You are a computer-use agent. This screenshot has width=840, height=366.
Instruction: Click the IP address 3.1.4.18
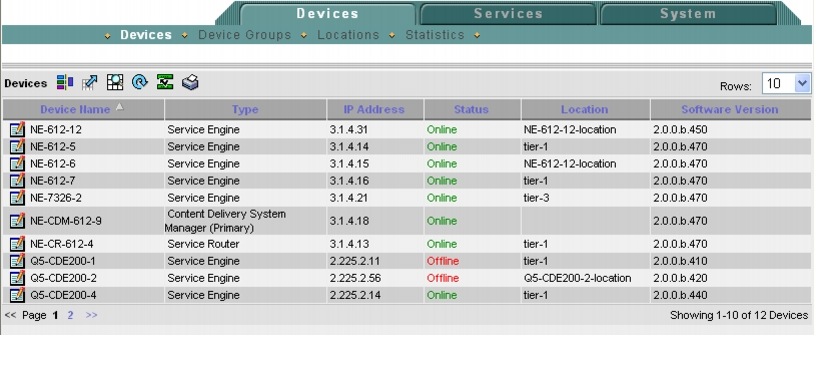[349, 221]
